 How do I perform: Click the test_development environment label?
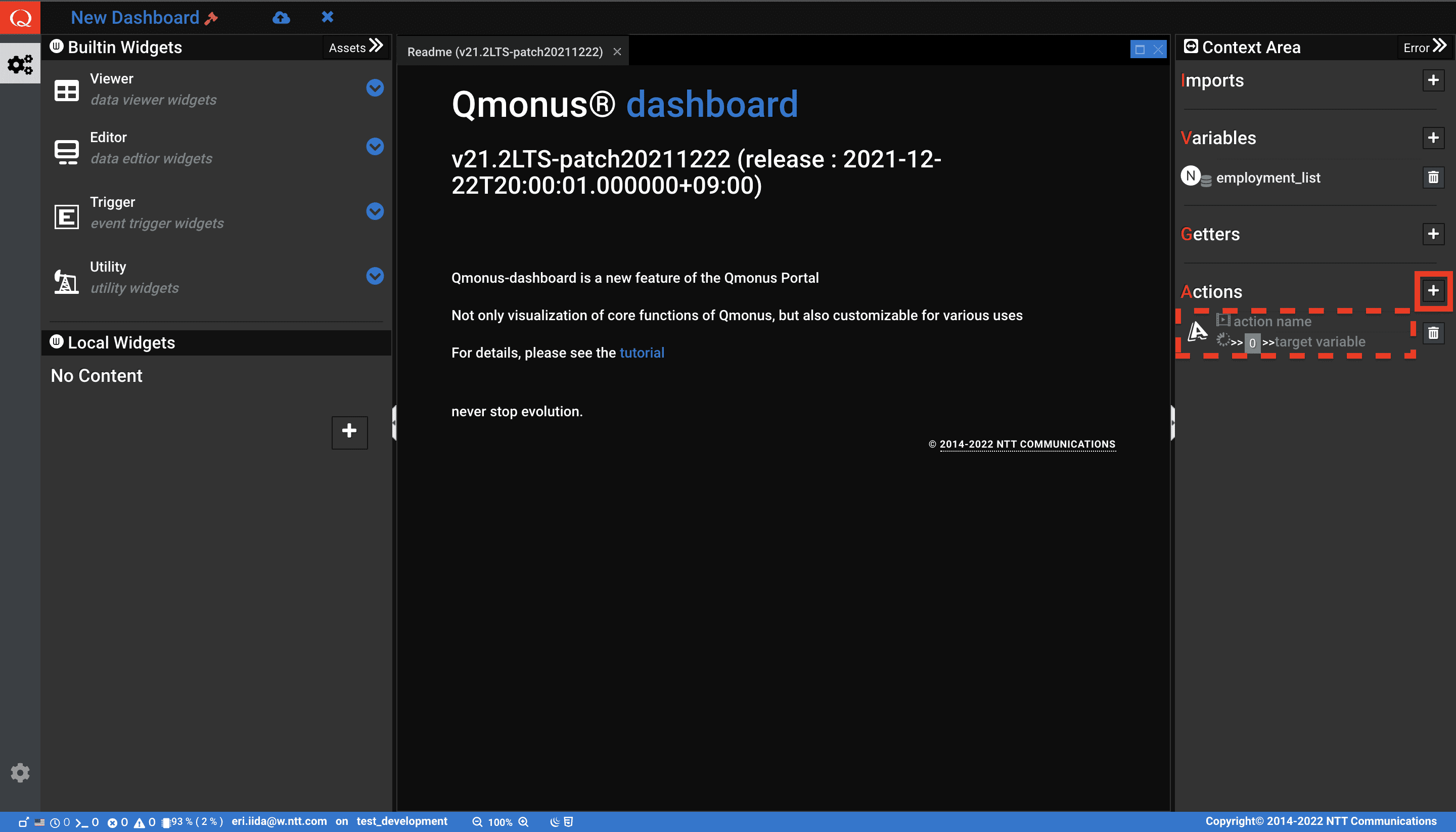pyautogui.click(x=402, y=821)
